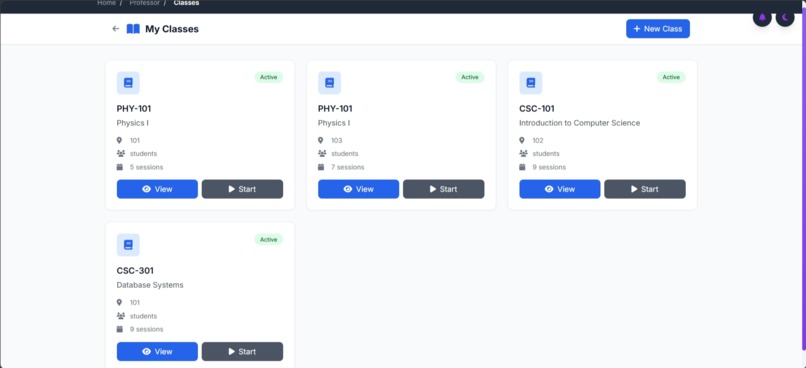This screenshot has width=806, height=368.
Task: Start the CSC-101 class
Action: tap(645, 189)
